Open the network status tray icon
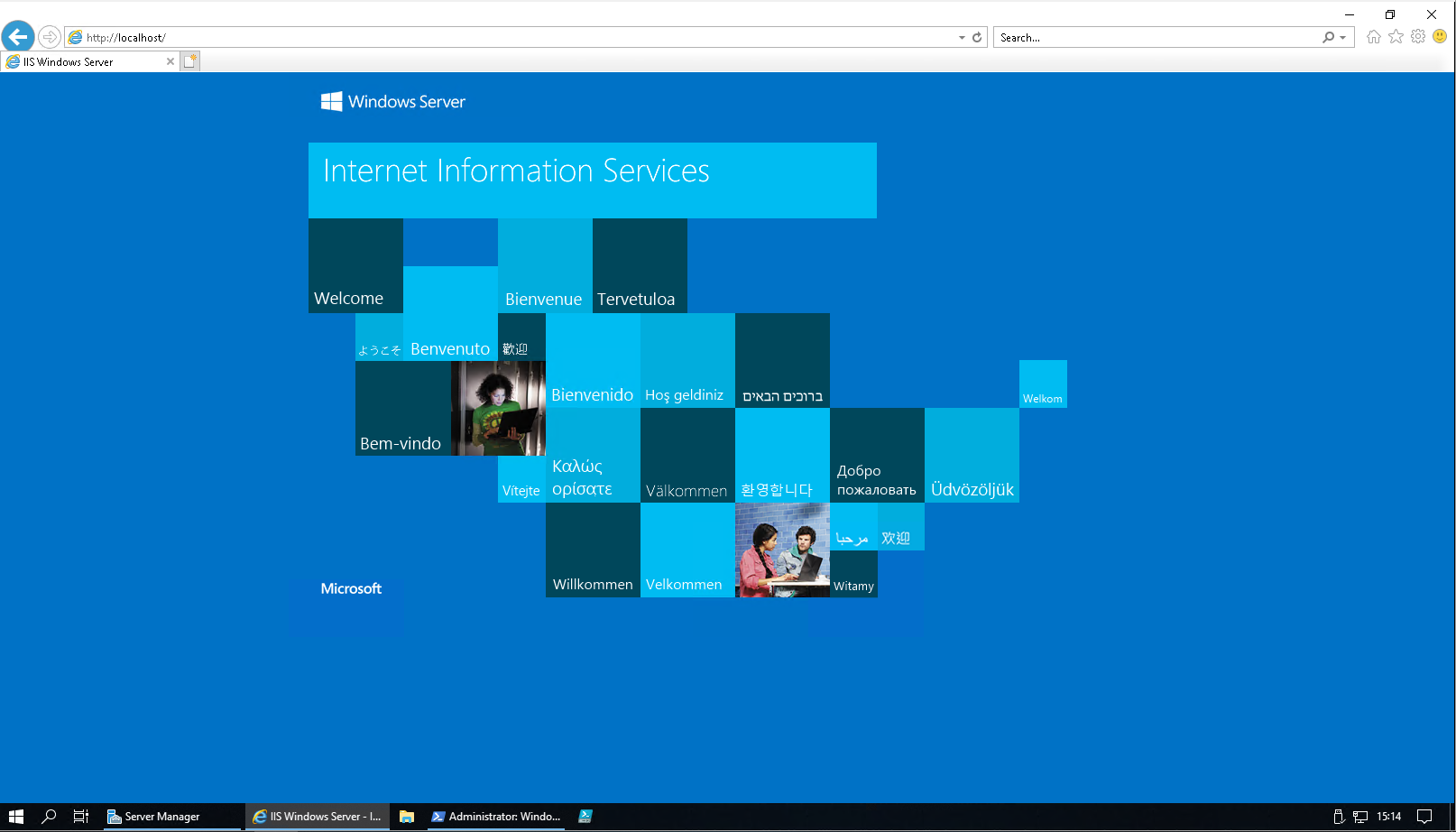This screenshot has width=1456, height=832. [x=1360, y=817]
